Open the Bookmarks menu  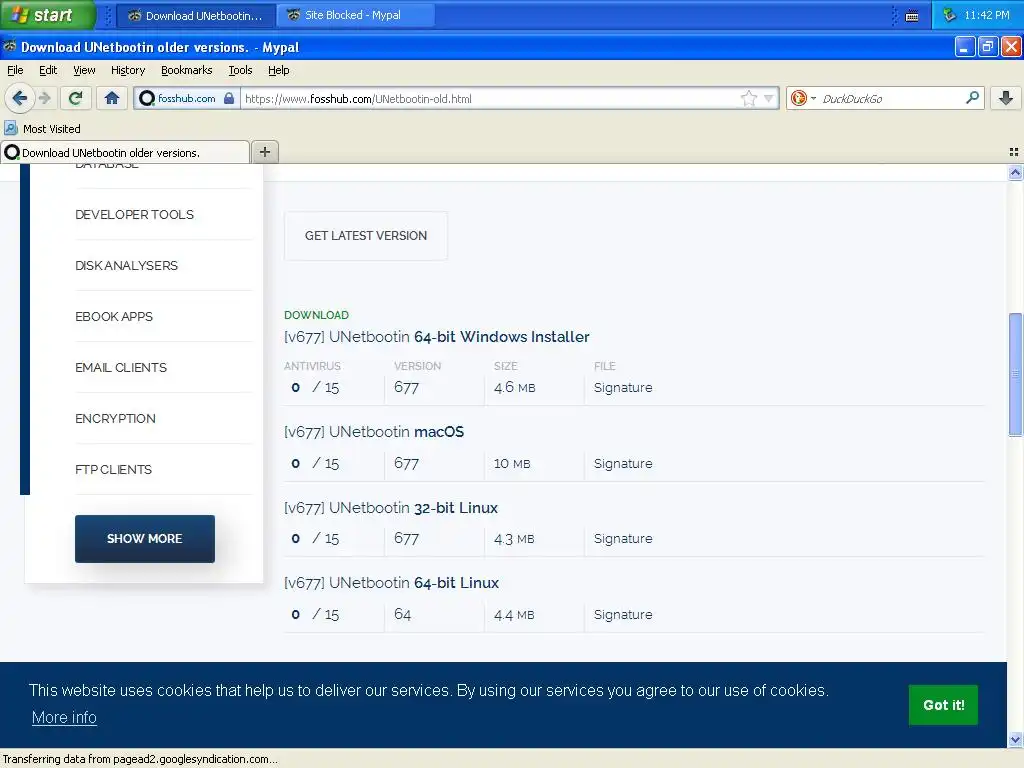pyautogui.click(x=187, y=70)
